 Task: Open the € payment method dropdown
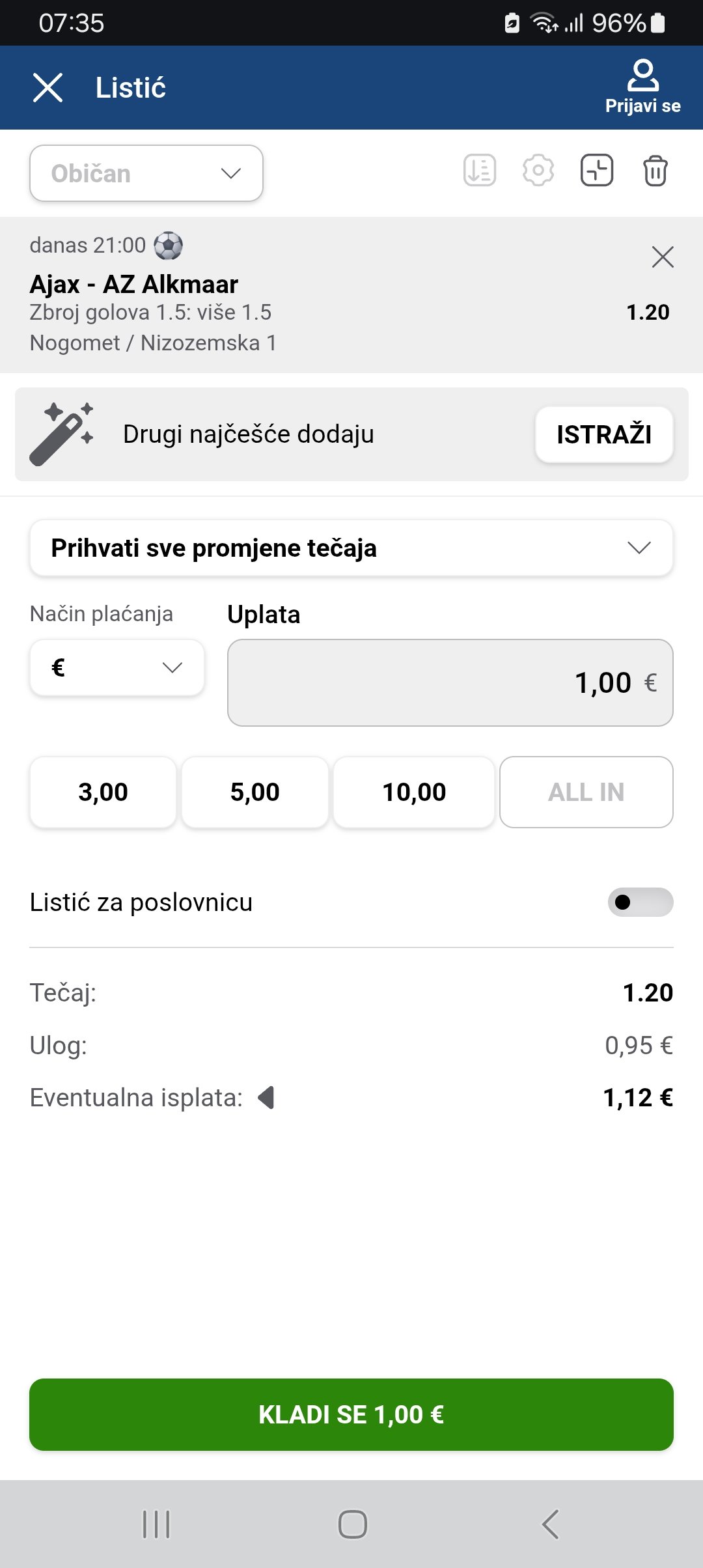tap(117, 667)
